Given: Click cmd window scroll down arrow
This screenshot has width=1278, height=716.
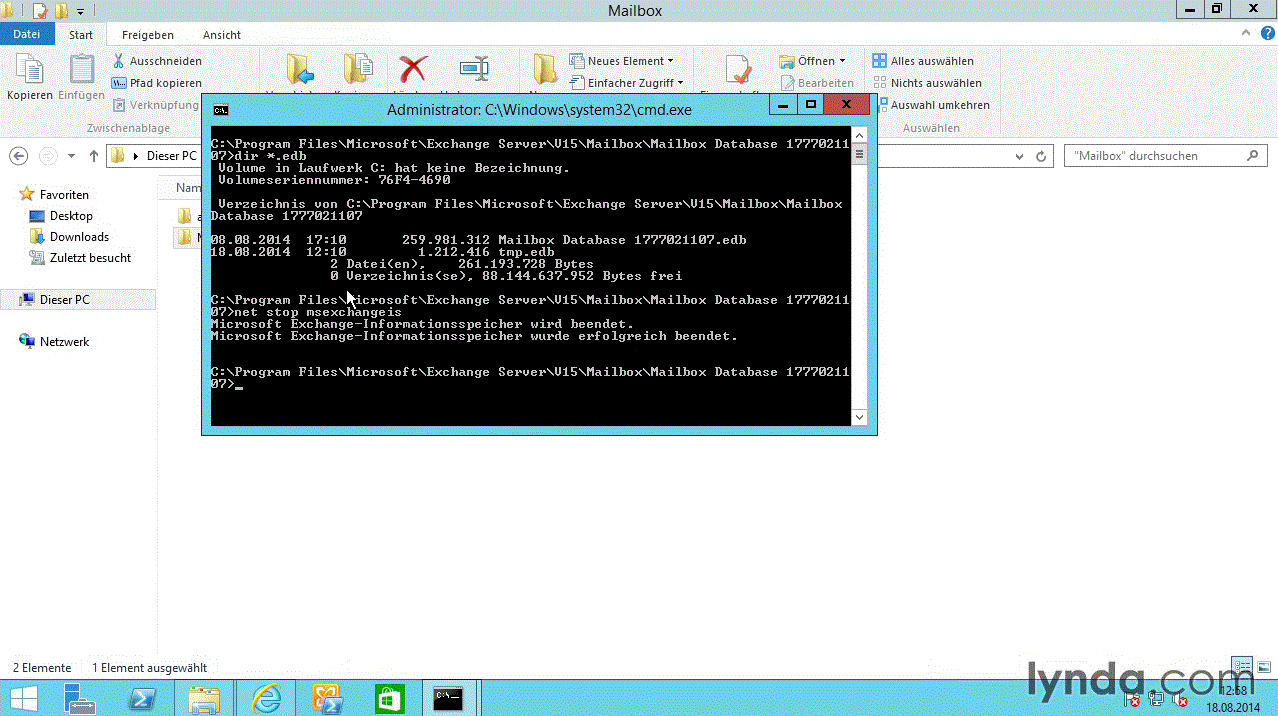Looking at the screenshot, I should click(859, 417).
